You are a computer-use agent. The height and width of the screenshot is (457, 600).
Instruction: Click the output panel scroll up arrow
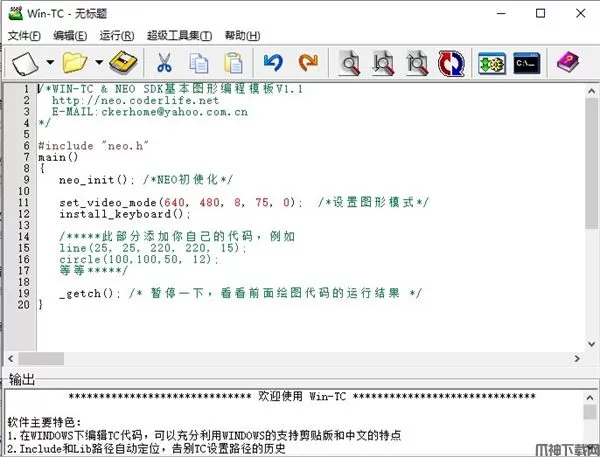590,398
